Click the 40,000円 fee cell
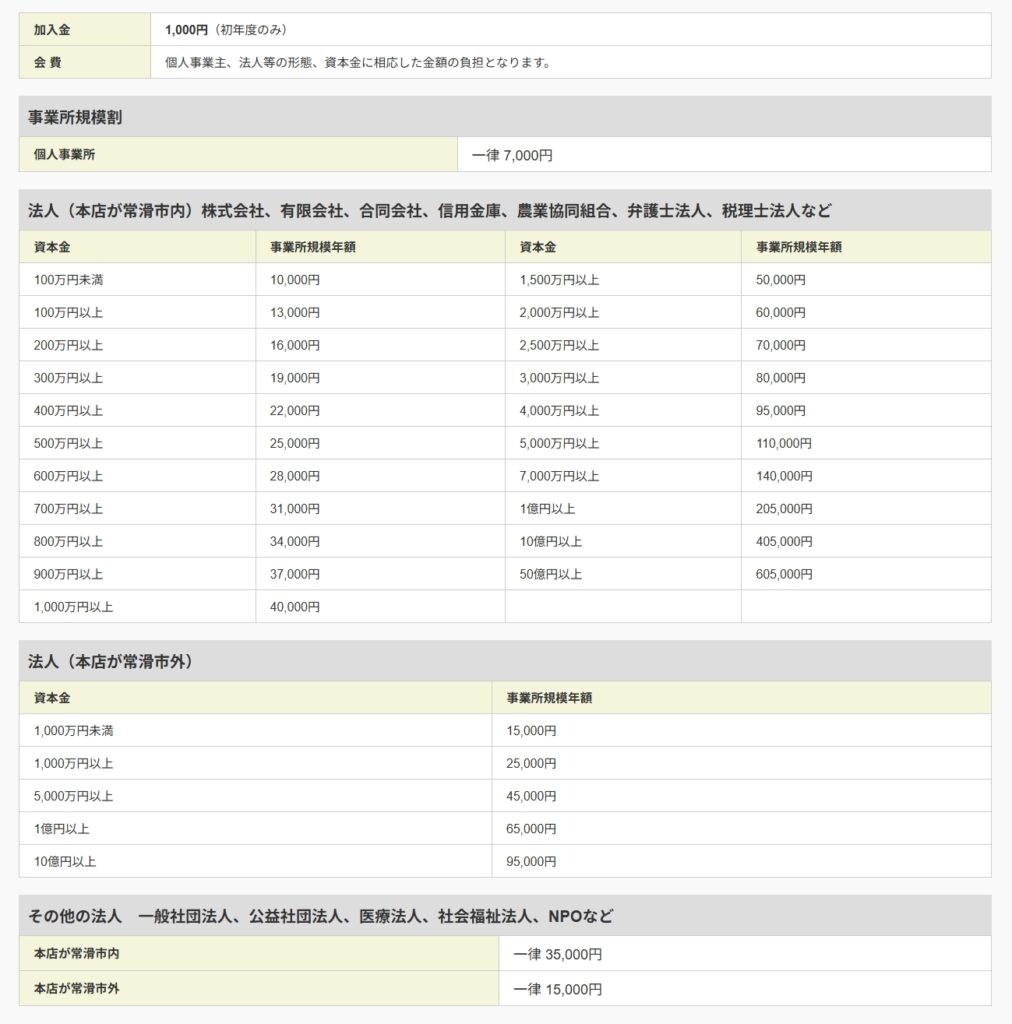 (295, 607)
